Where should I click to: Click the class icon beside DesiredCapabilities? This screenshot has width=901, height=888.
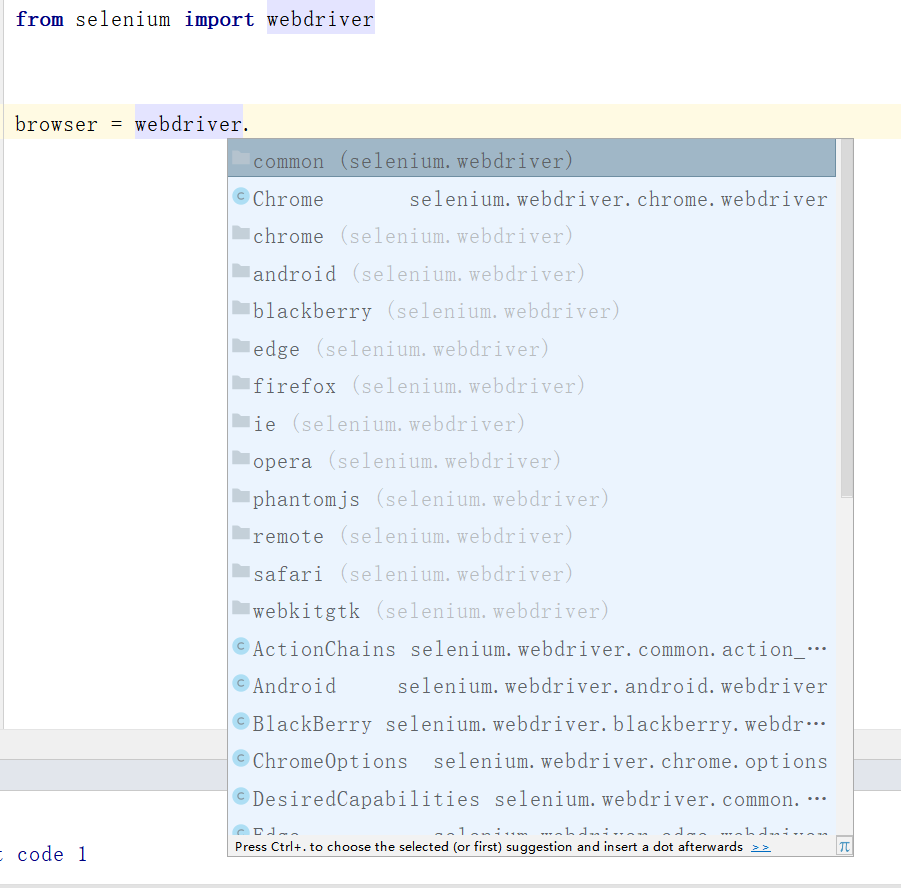pyautogui.click(x=241, y=796)
